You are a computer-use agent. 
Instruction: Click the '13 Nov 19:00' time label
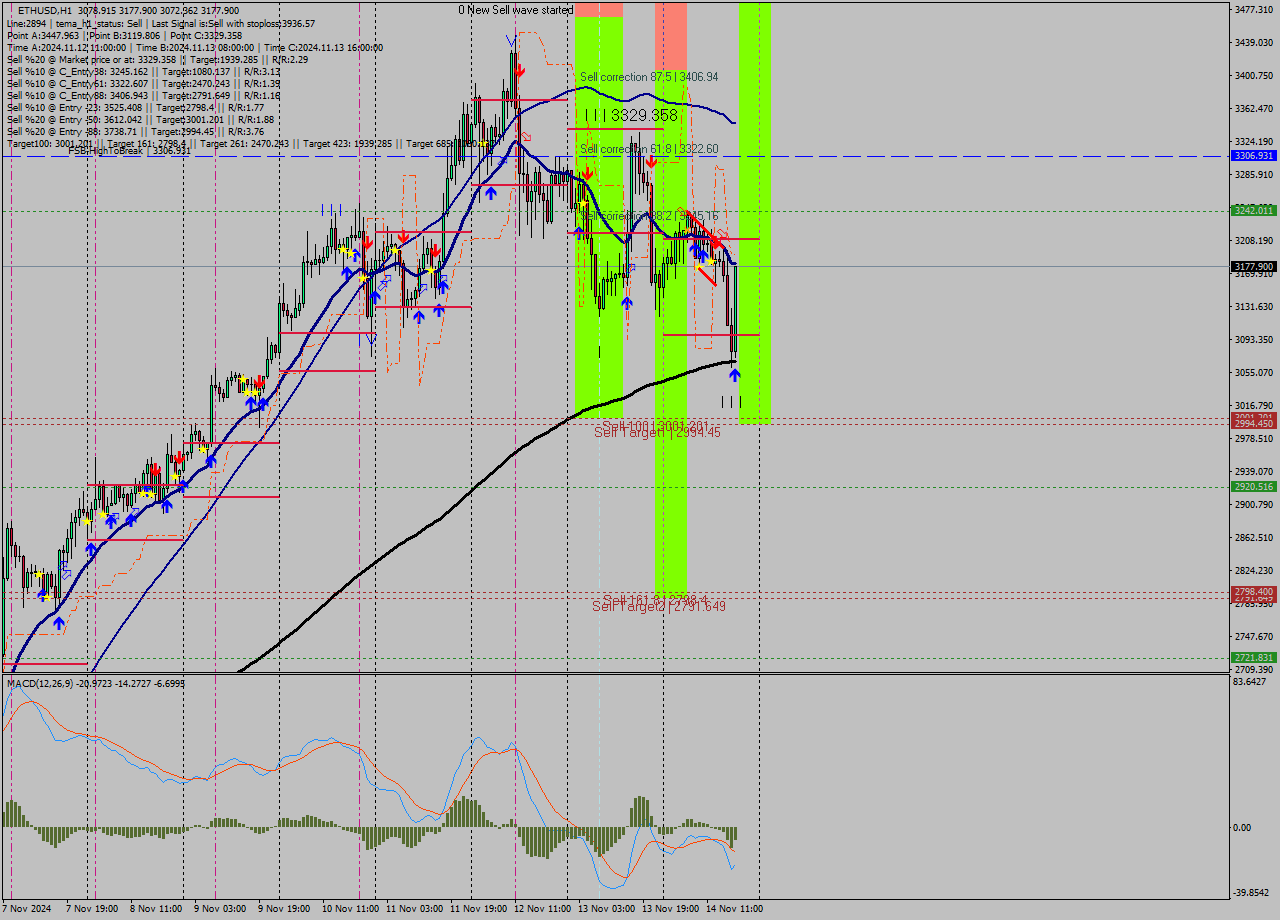[670, 909]
